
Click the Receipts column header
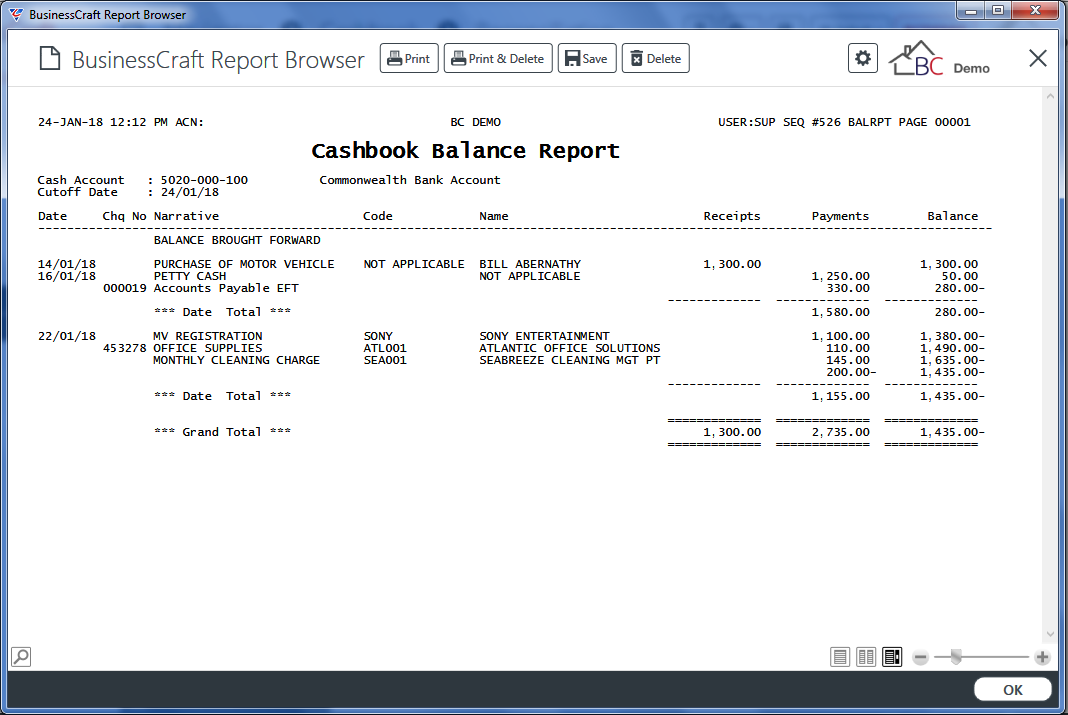[732, 216]
